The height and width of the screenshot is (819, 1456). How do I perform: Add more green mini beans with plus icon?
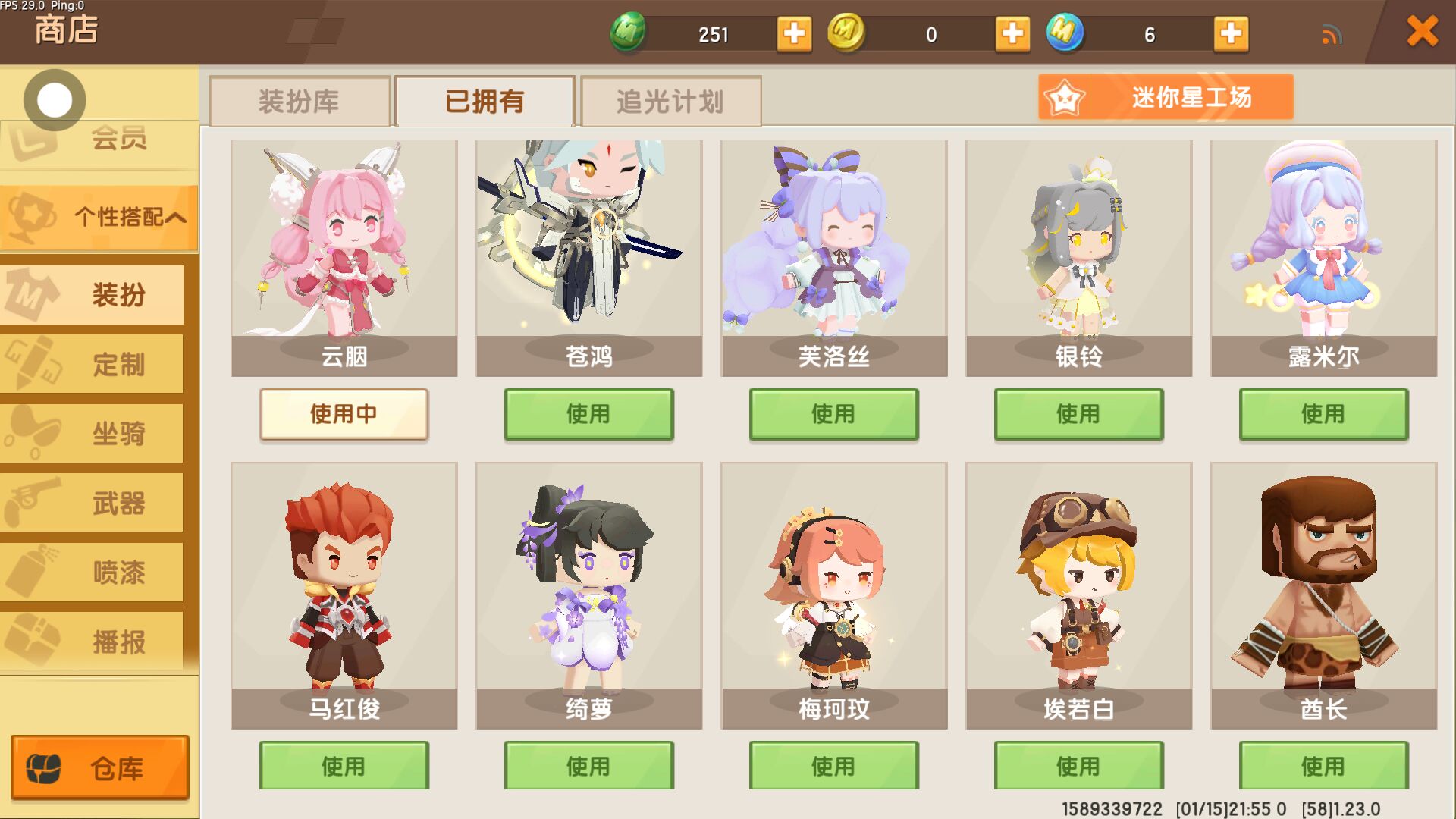pos(794,34)
